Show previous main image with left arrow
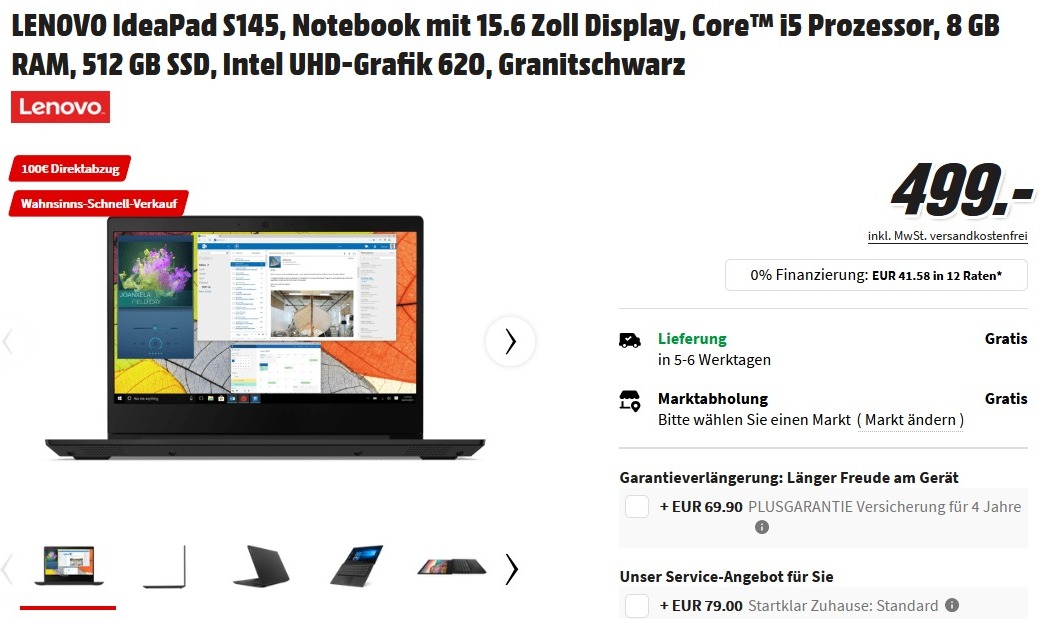Image resolution: width=1042 pixels, height=619 pixels. [8, 342]
